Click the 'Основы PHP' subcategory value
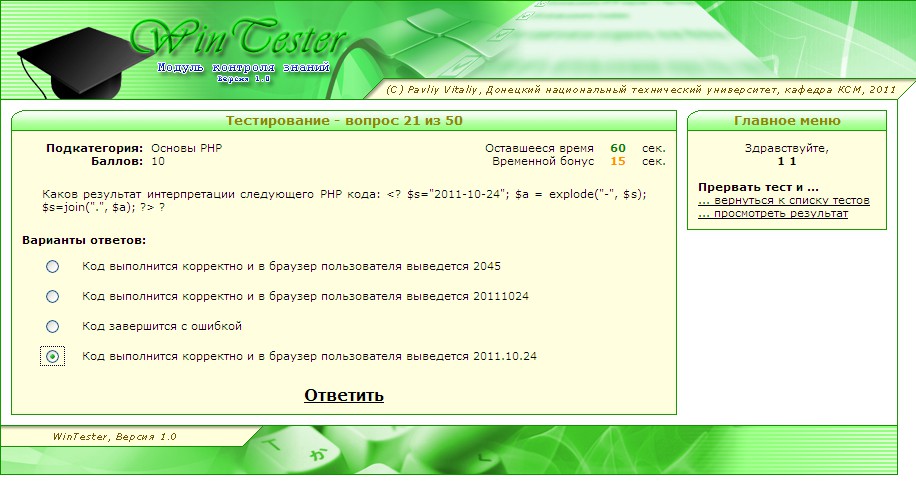The width and height of the screenshot is (916, 490). pos(186,148)
